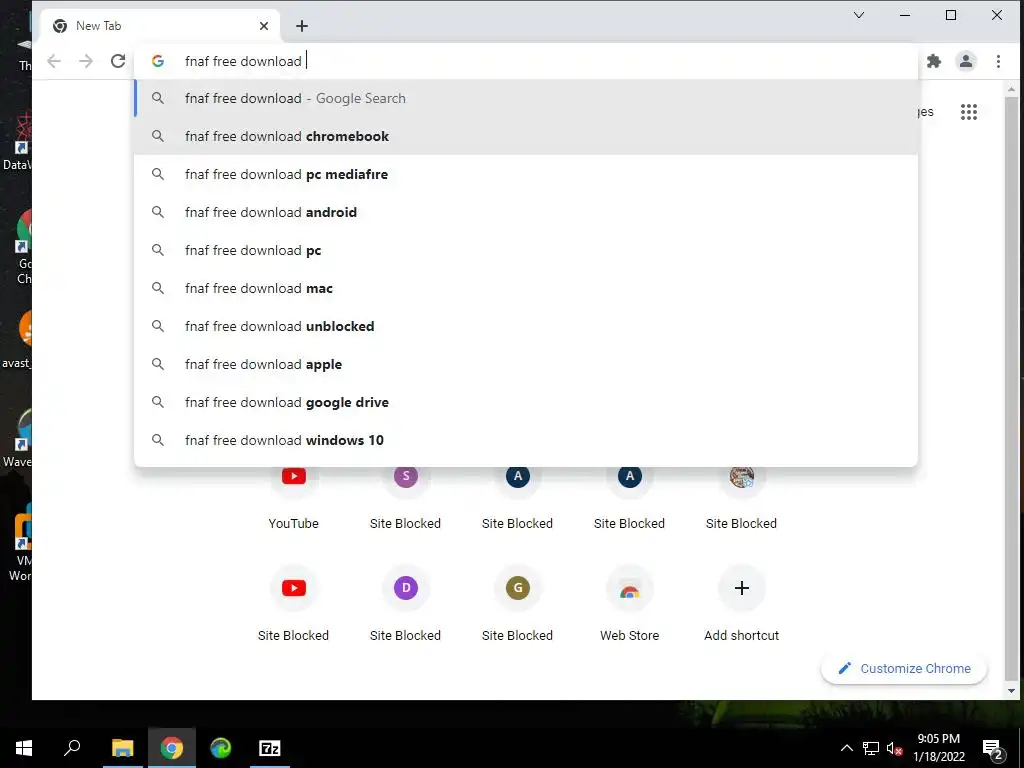
Task: Reload the page with the refresh icon
Action: click(x=118, y=61)
